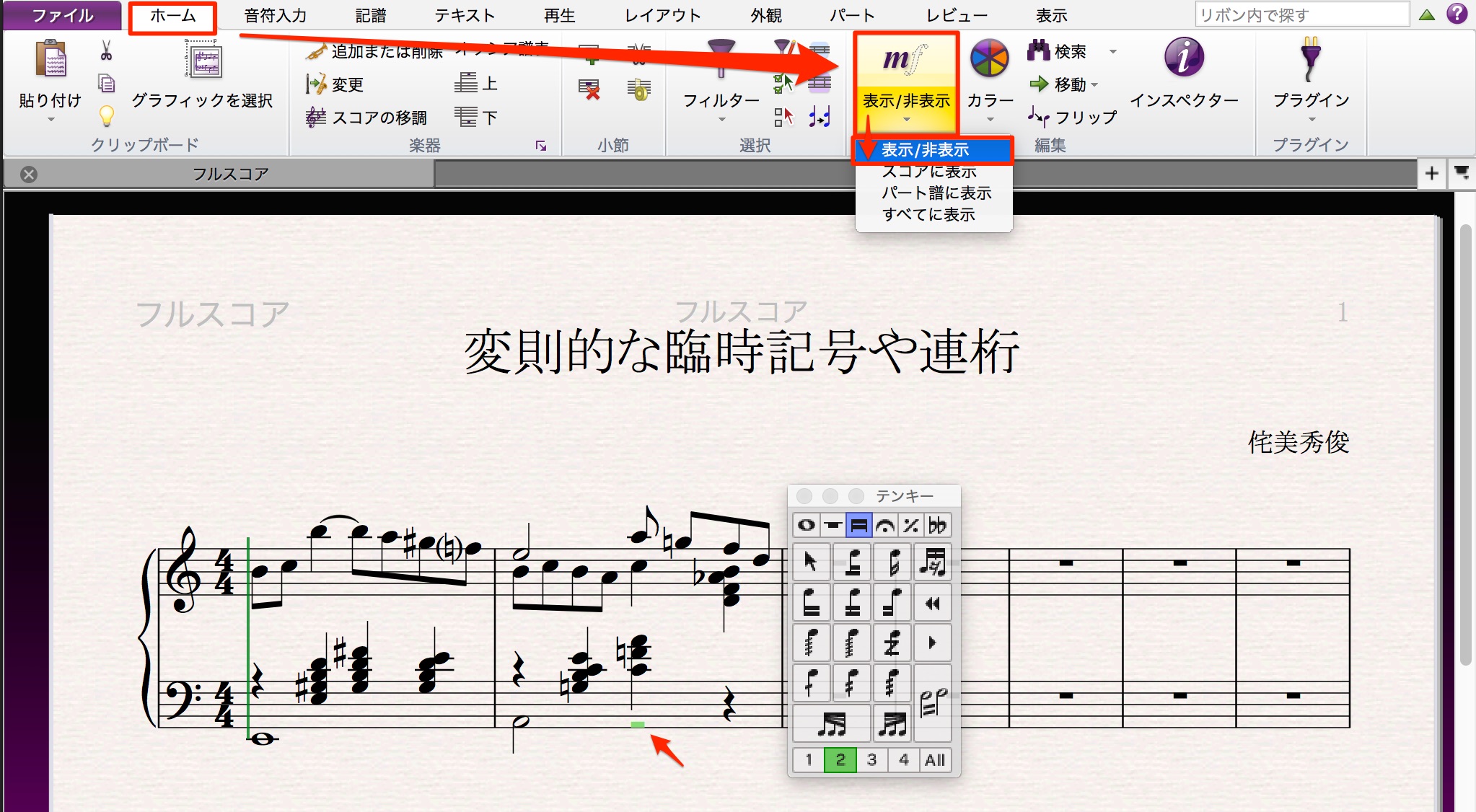Screen dimensions: 1476x812
Task: Select voice 4 on the keypad
Action: 904,759
